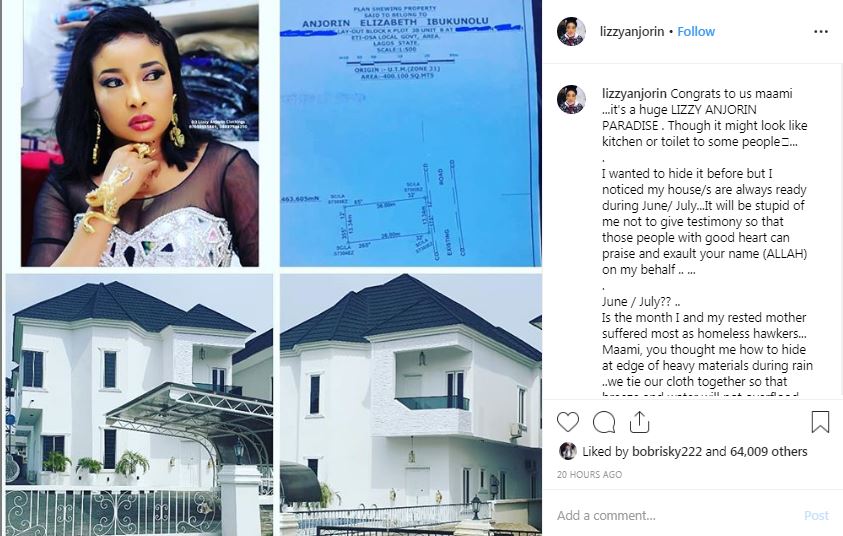Select the woman's portrait photo
This screenshot has width=843, height=536.
pyautogui.click(x=140, y=133)
